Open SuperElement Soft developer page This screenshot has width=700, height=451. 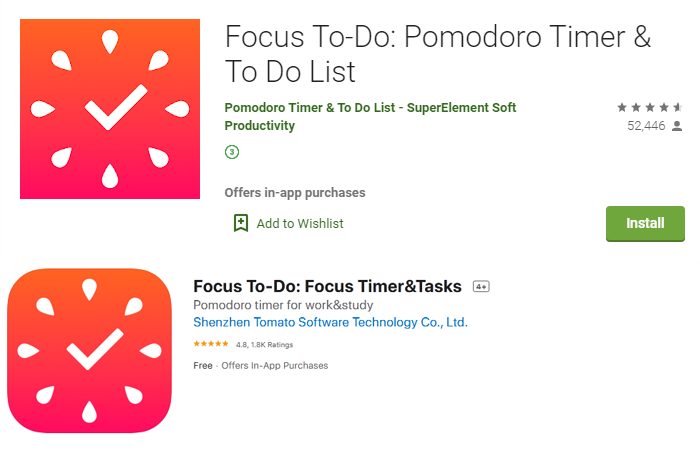click(370, 108)
